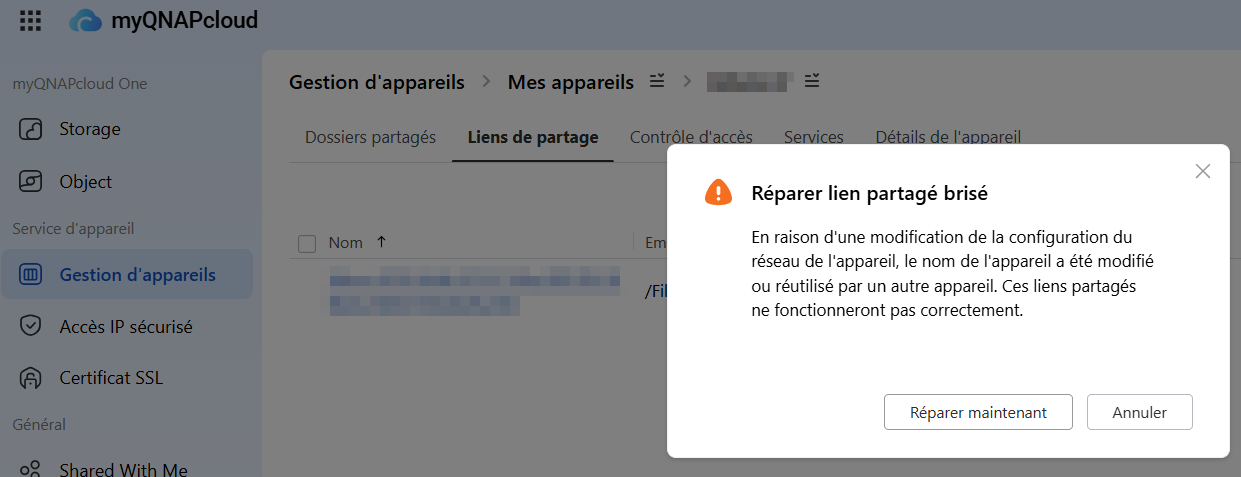Select the Object icon in sidebar

tap(31, 182)
